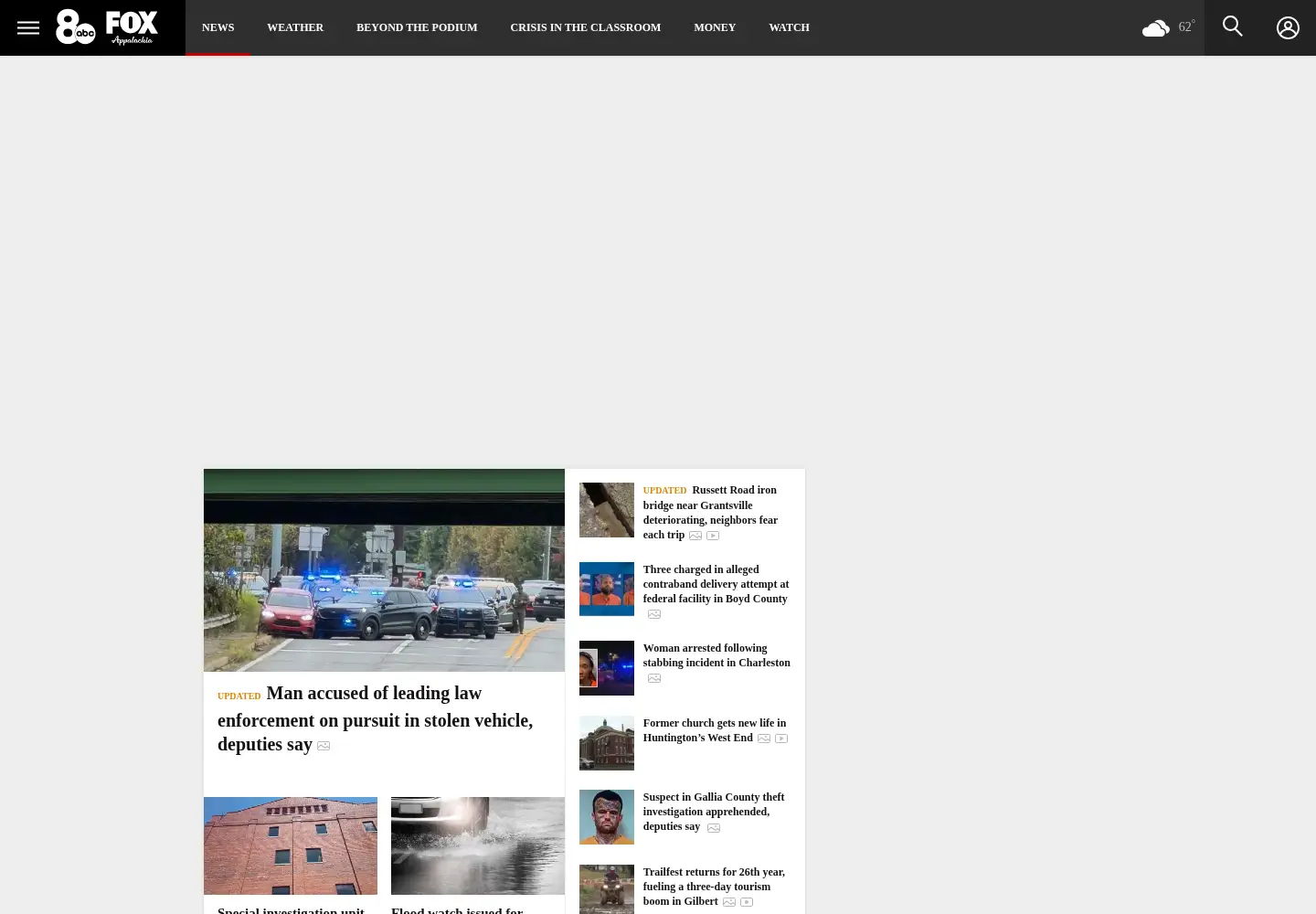This screenshot has width=1316, height=914.
Task: Click the video icon on Trailfest story
Action: (x=747, y=902)
